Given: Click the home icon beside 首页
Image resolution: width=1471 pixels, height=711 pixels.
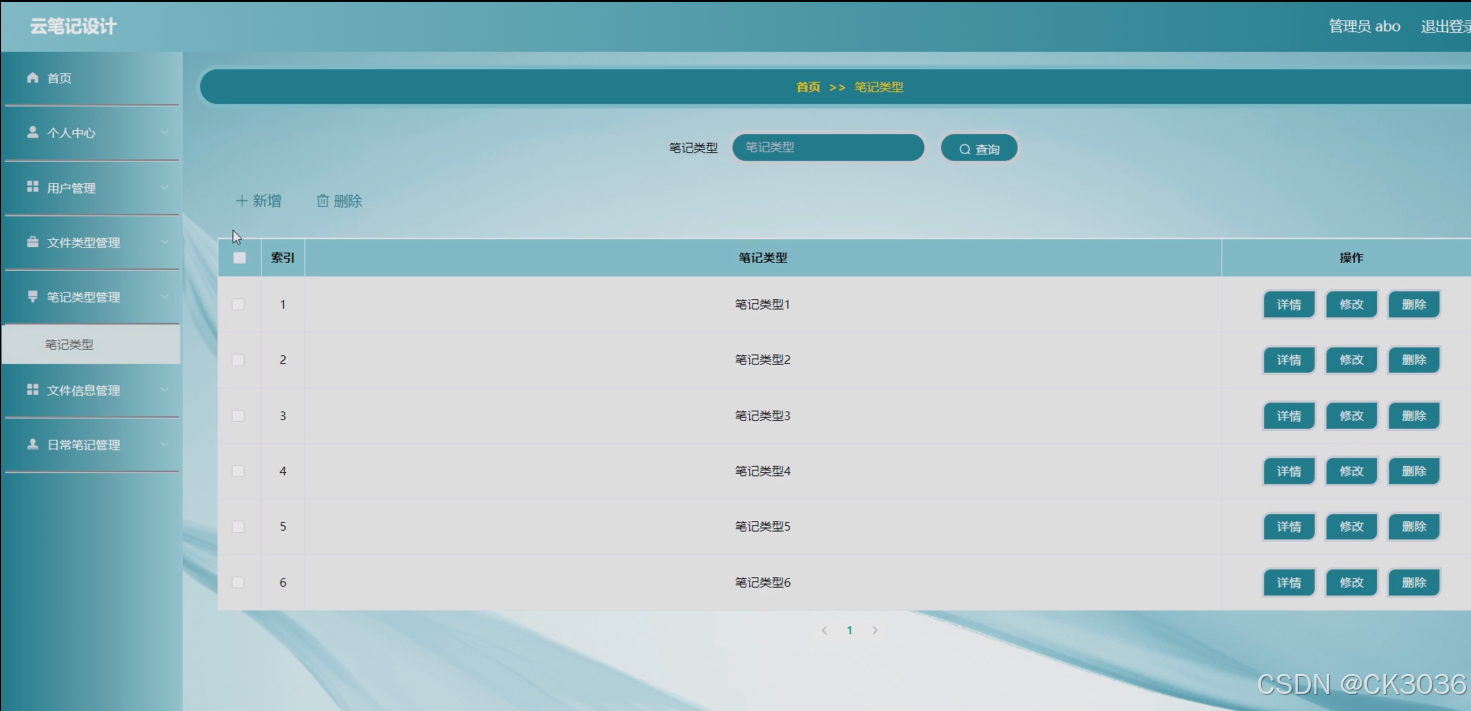Looking at the screenshot, I should click(x=33, y=78).
